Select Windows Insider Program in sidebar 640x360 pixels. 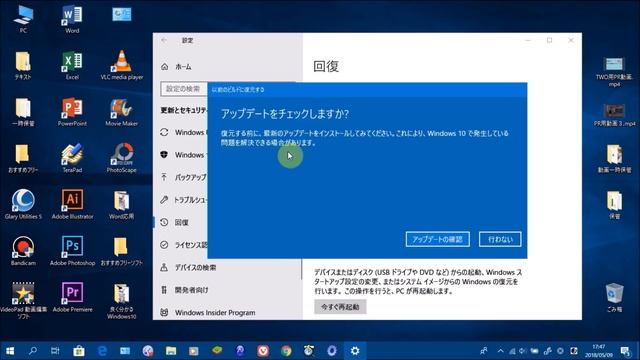pyautogui.click(x=215, y=312)
